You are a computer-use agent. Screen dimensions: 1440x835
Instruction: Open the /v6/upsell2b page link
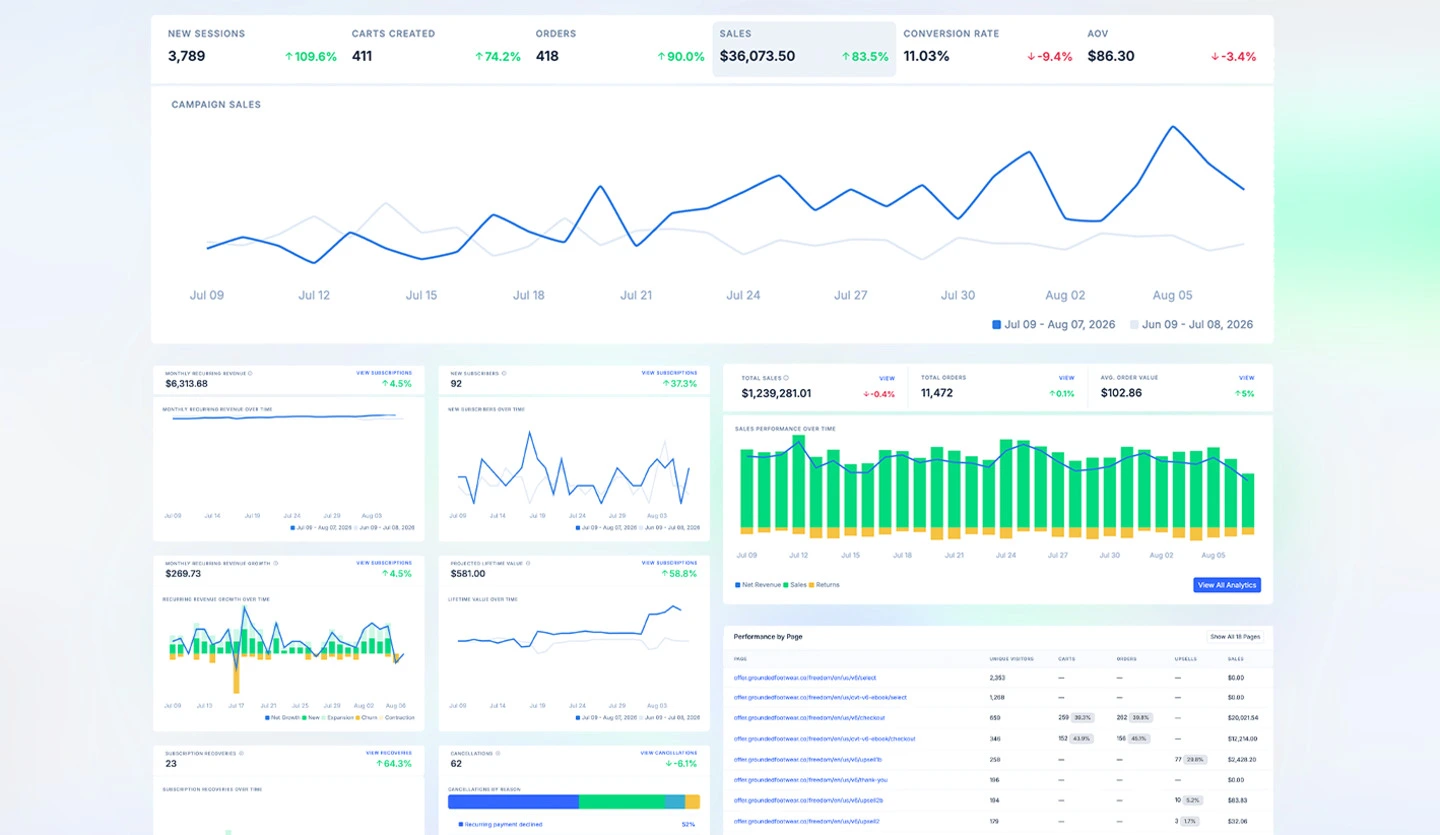(x=808, y=800)
